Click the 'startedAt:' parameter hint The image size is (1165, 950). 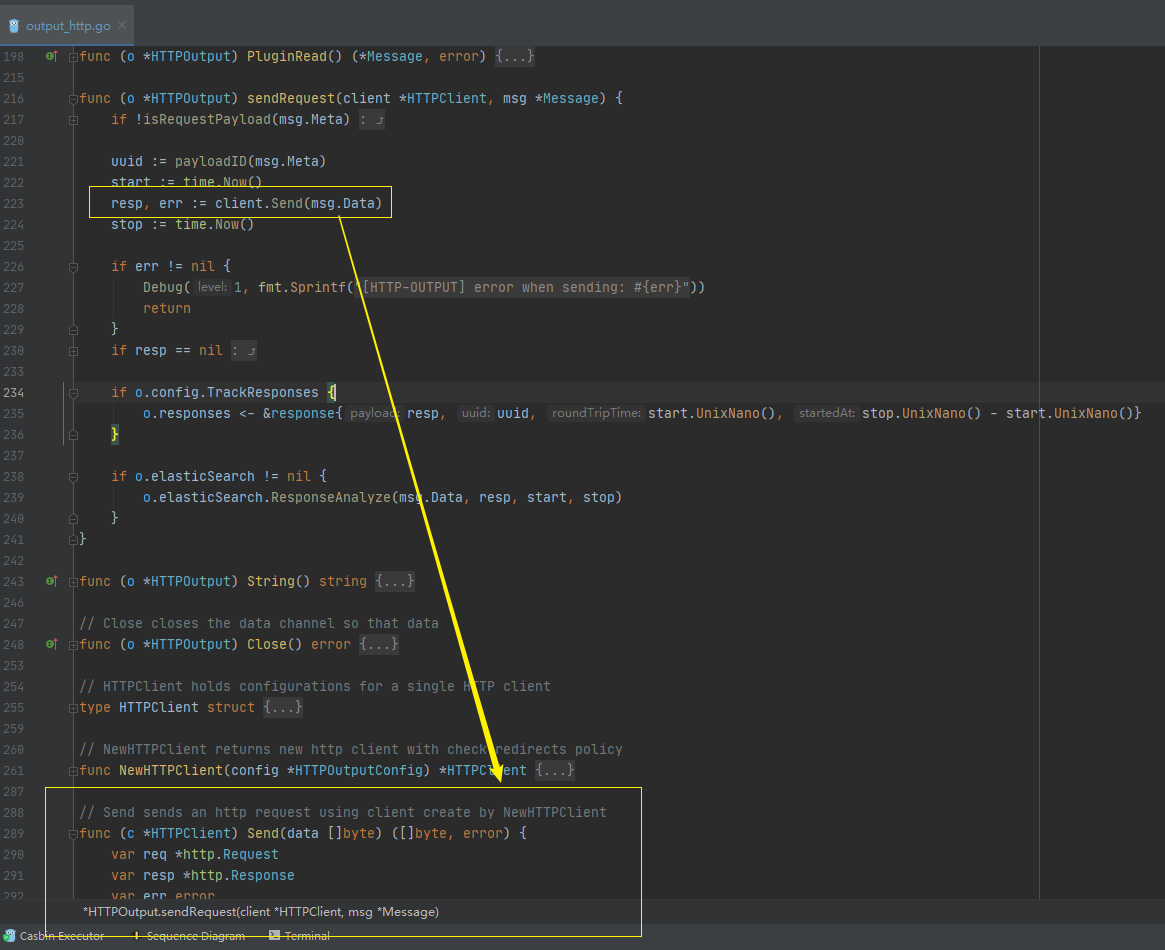826,413
